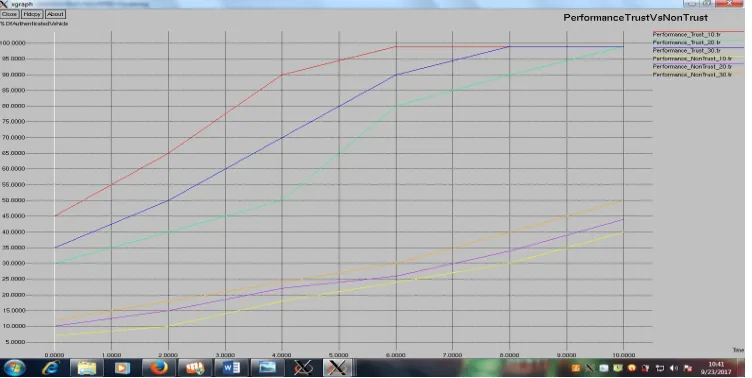Image resolution: width=752 pixels, height=378 pixels.
Task: Select legend entry Performance_Trust_20.tr
Action: [x=686, y=42]
